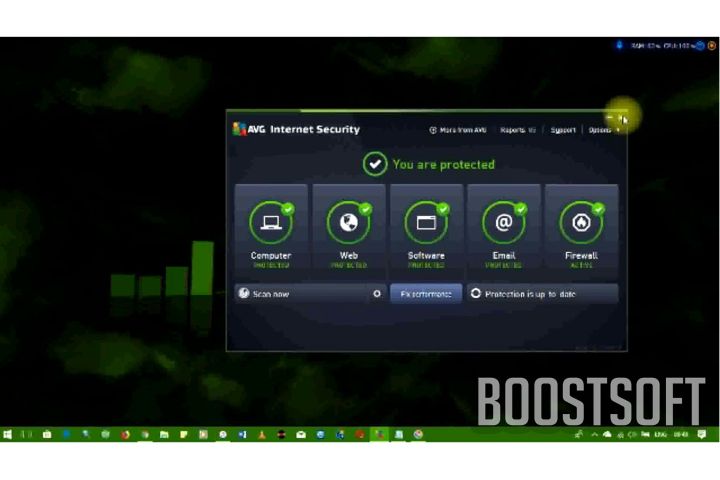Open the Web protection tile
The image size is (720, 480).
point(349,232)
